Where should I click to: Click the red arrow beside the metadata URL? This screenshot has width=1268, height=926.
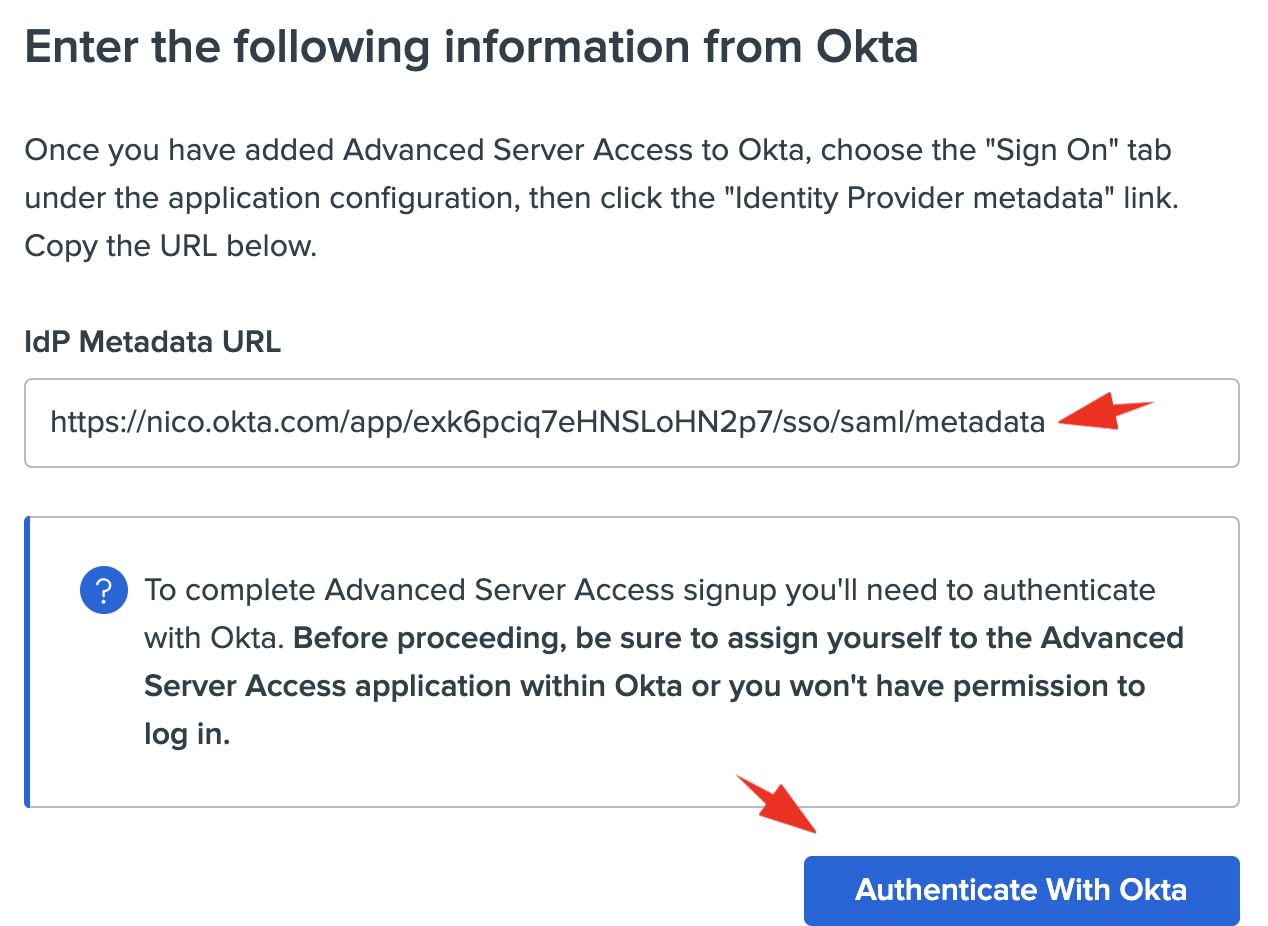click(x=1104, y=415)
